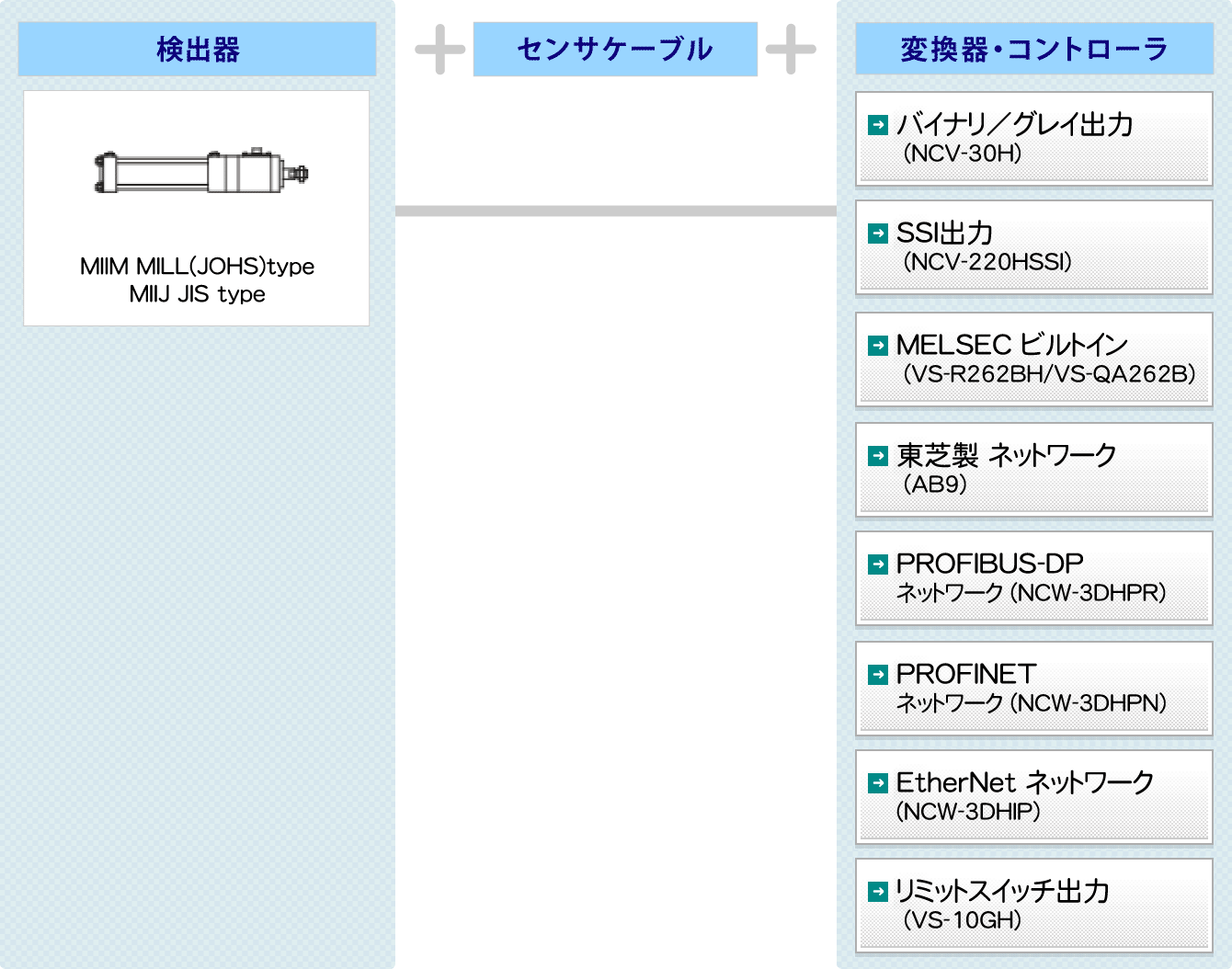Click the arrow icon beside MELSEC ビルトイン
The height and width of the screenshot is (969, 1232).
coord(878,345)
